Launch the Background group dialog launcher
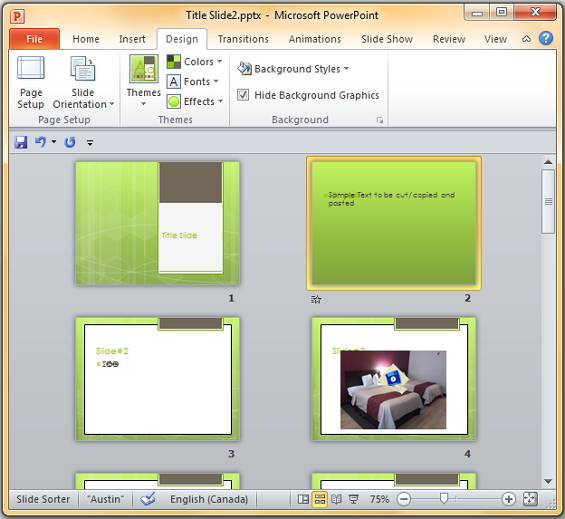 tap(379, 120)
